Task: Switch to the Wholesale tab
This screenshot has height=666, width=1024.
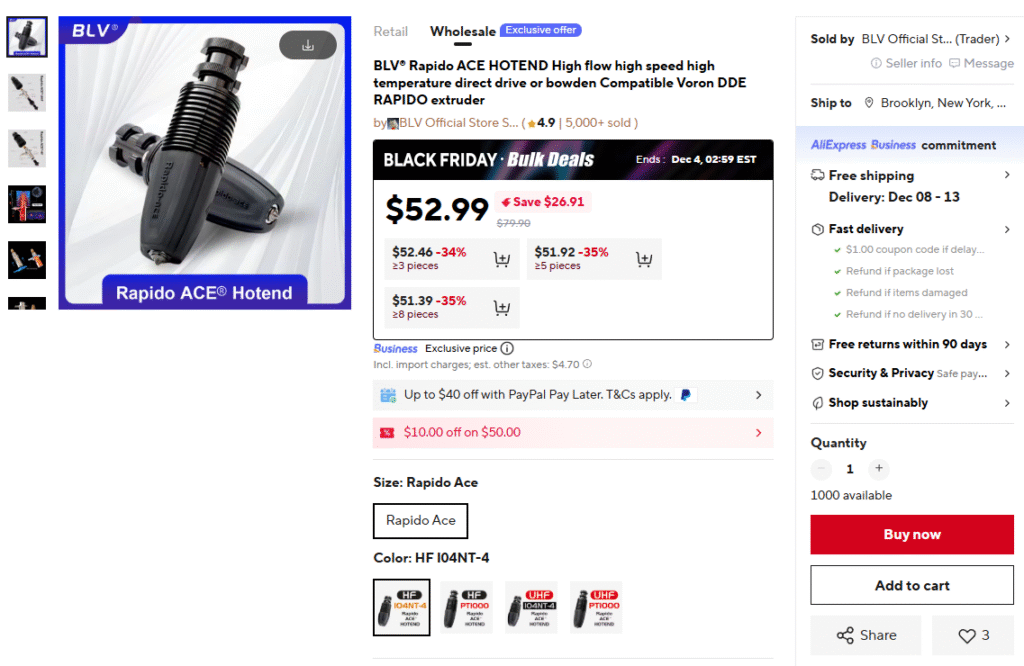Action: coord(462,31)
